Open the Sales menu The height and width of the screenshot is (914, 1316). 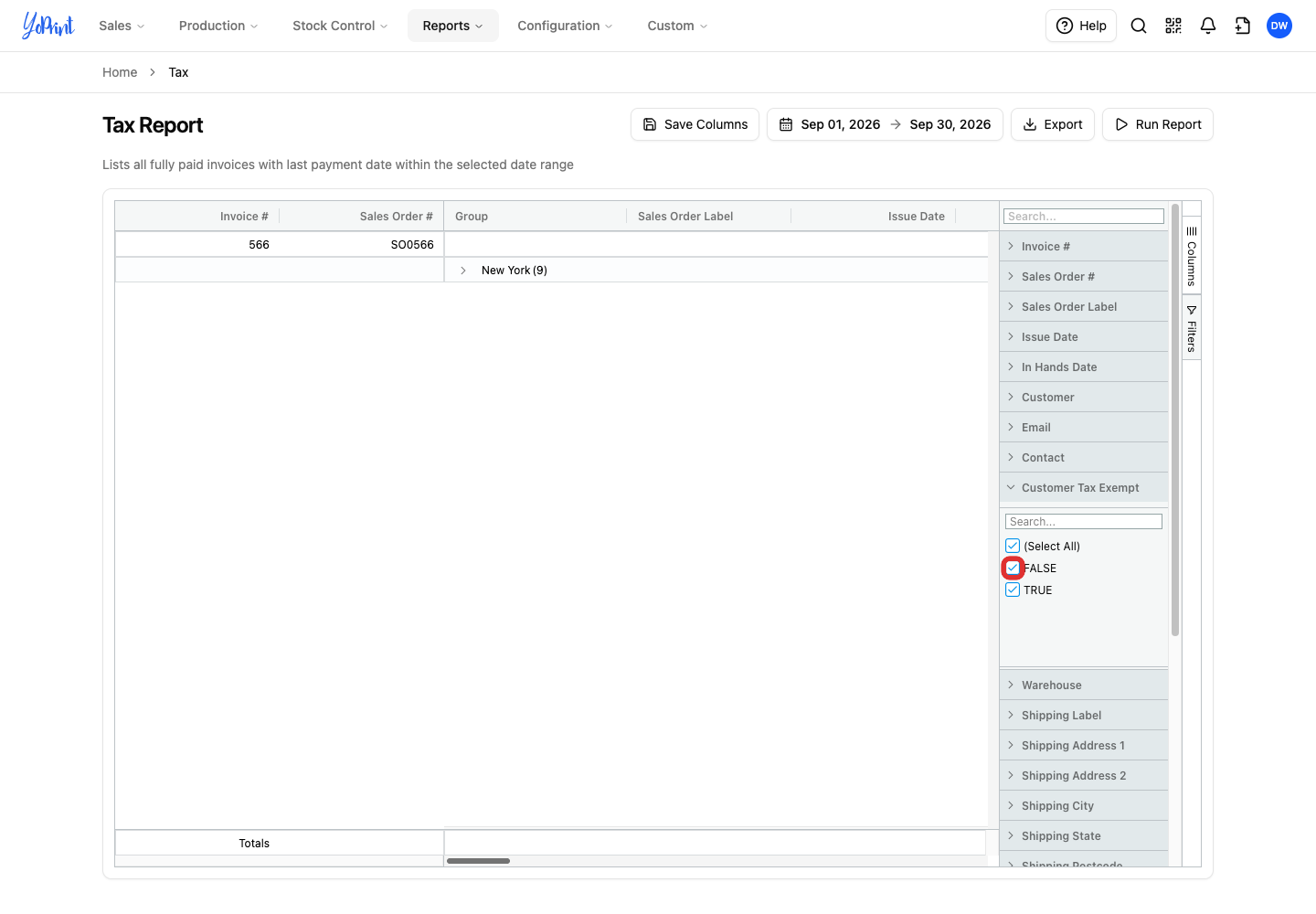(122, 26)
